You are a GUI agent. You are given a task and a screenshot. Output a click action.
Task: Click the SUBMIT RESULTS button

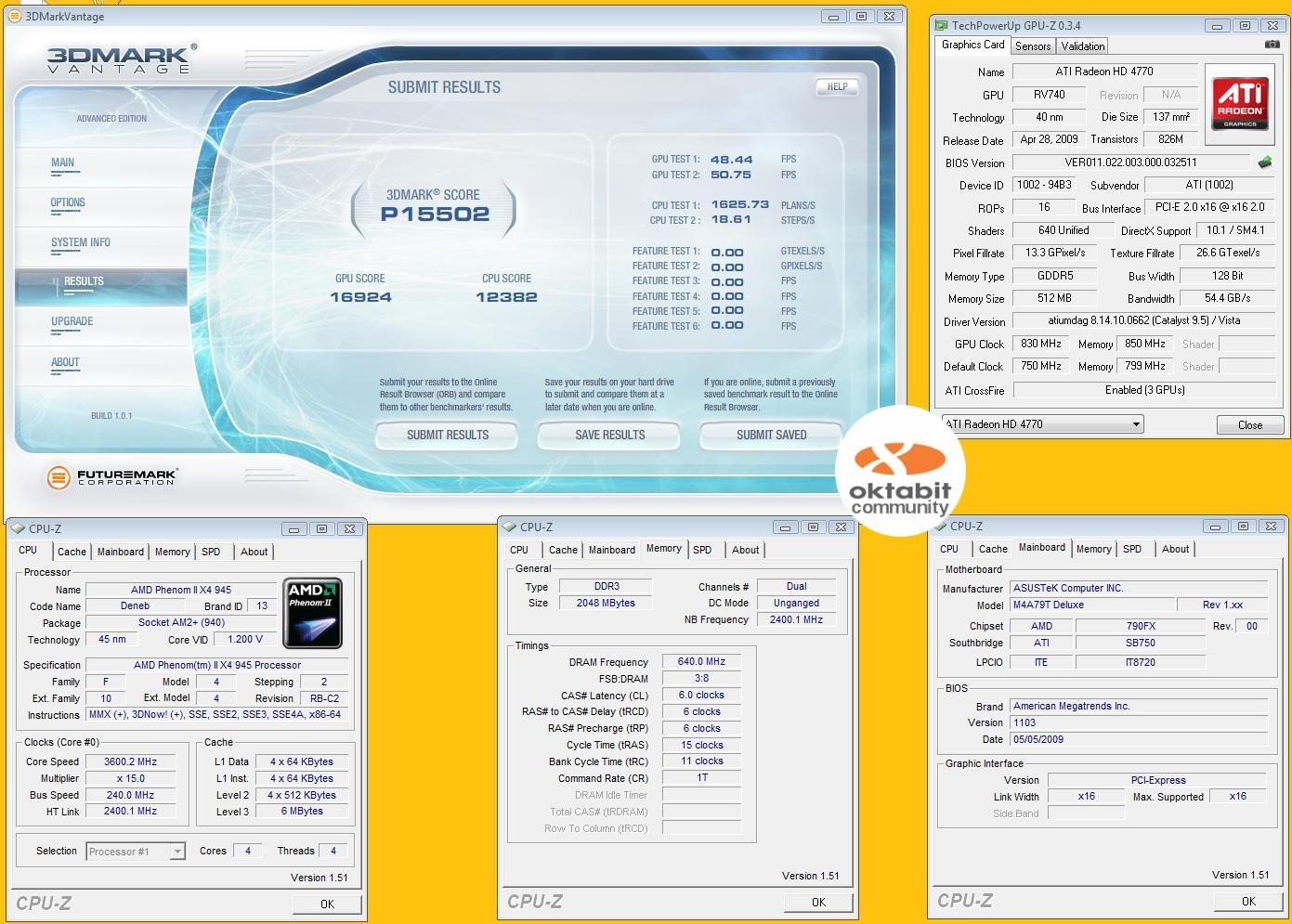tap(447, 435)
